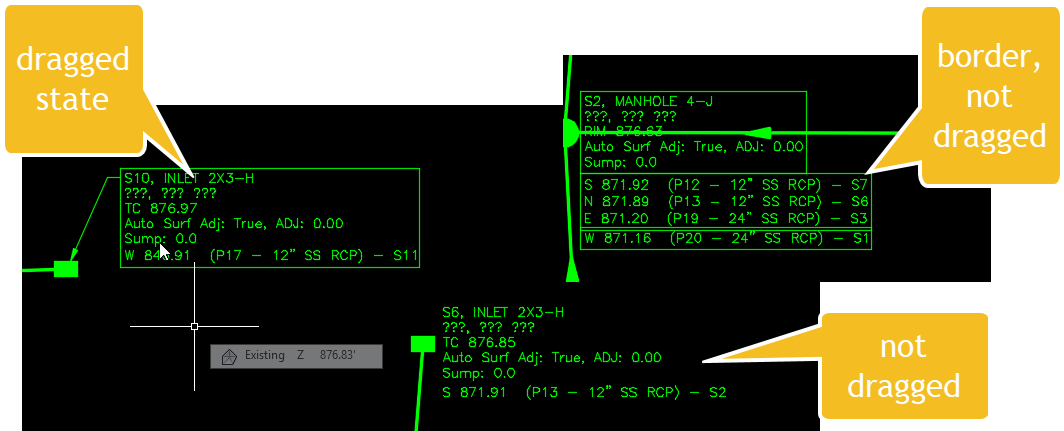Click the crosshair pickbox square

[x=194, y=326]
